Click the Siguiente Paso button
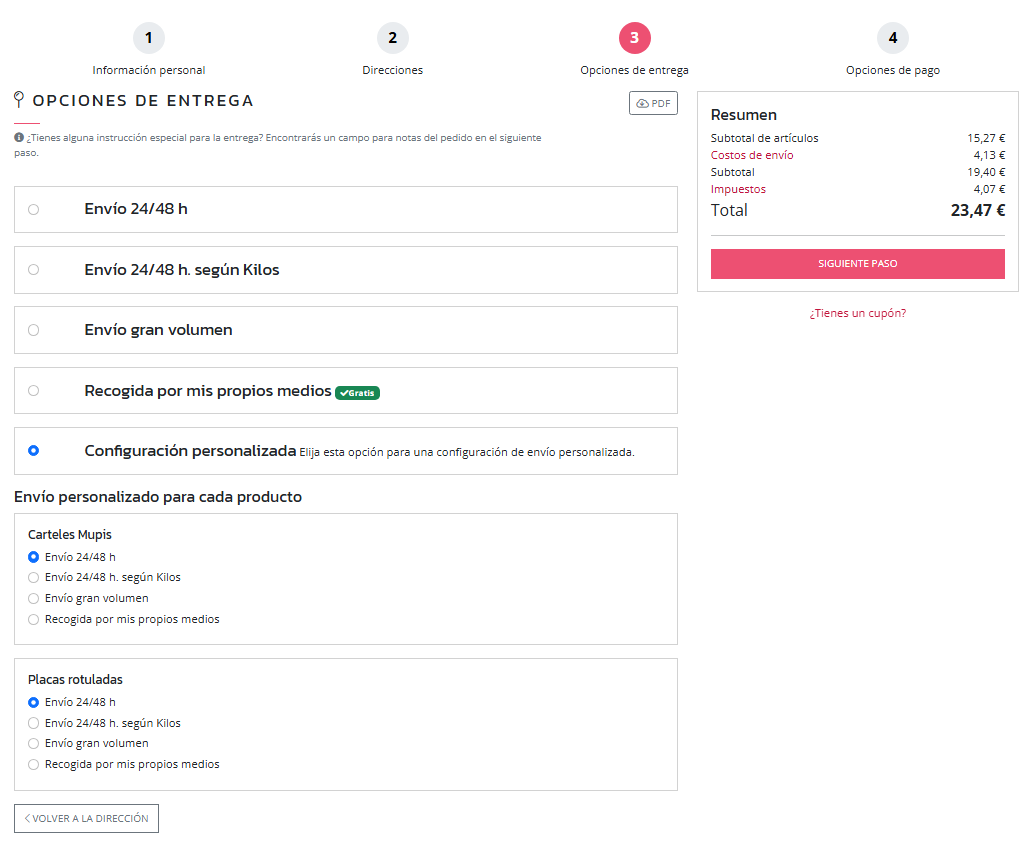The image size is (1033, 843). [x=857, y=264]
